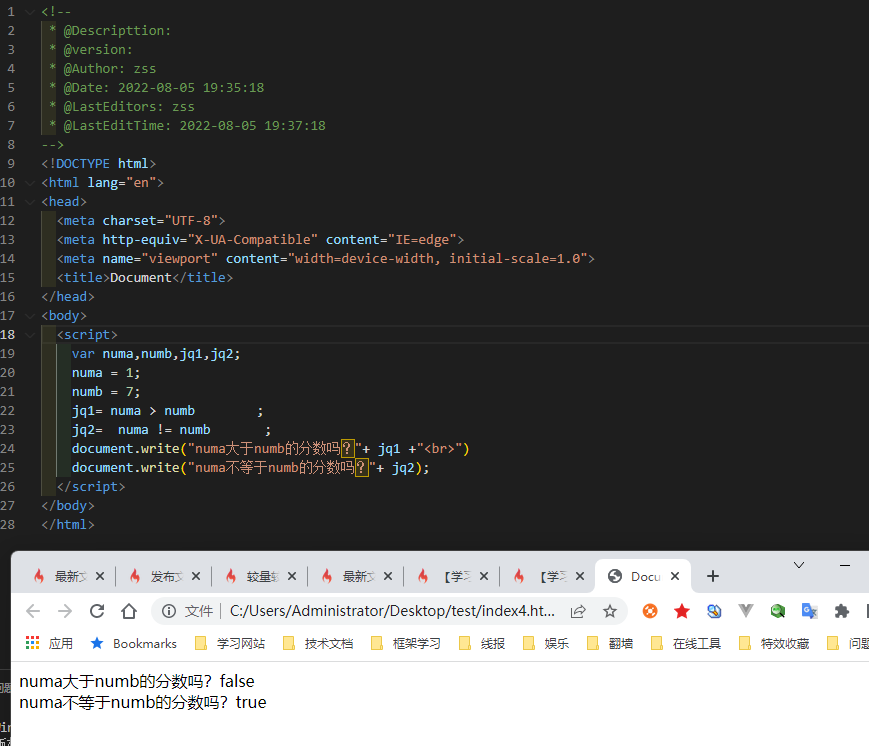Viewport: 869px width, 746px height.
Task: Open the 框架学习 bookmark folder
Action: 406,643
